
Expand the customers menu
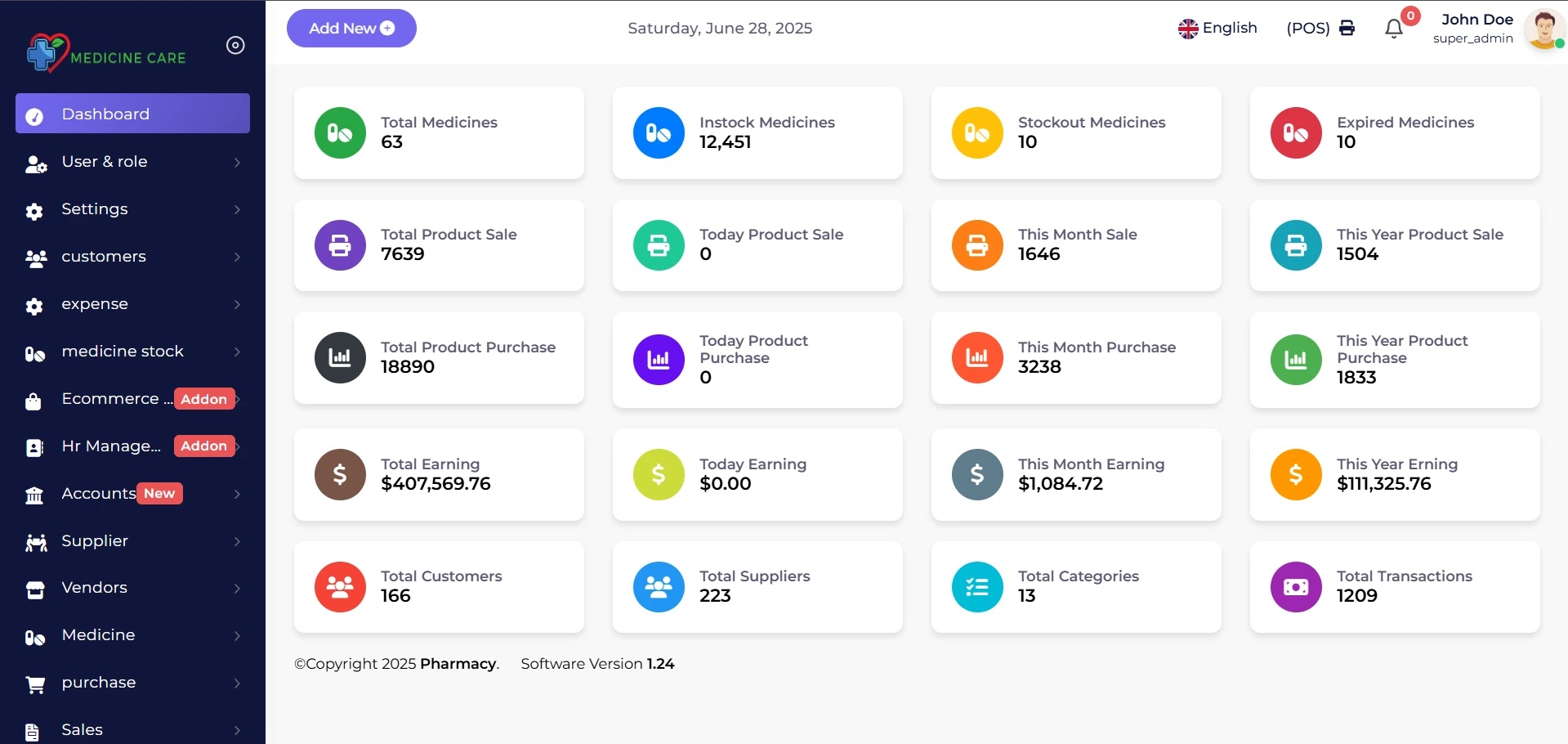(101, 257)
